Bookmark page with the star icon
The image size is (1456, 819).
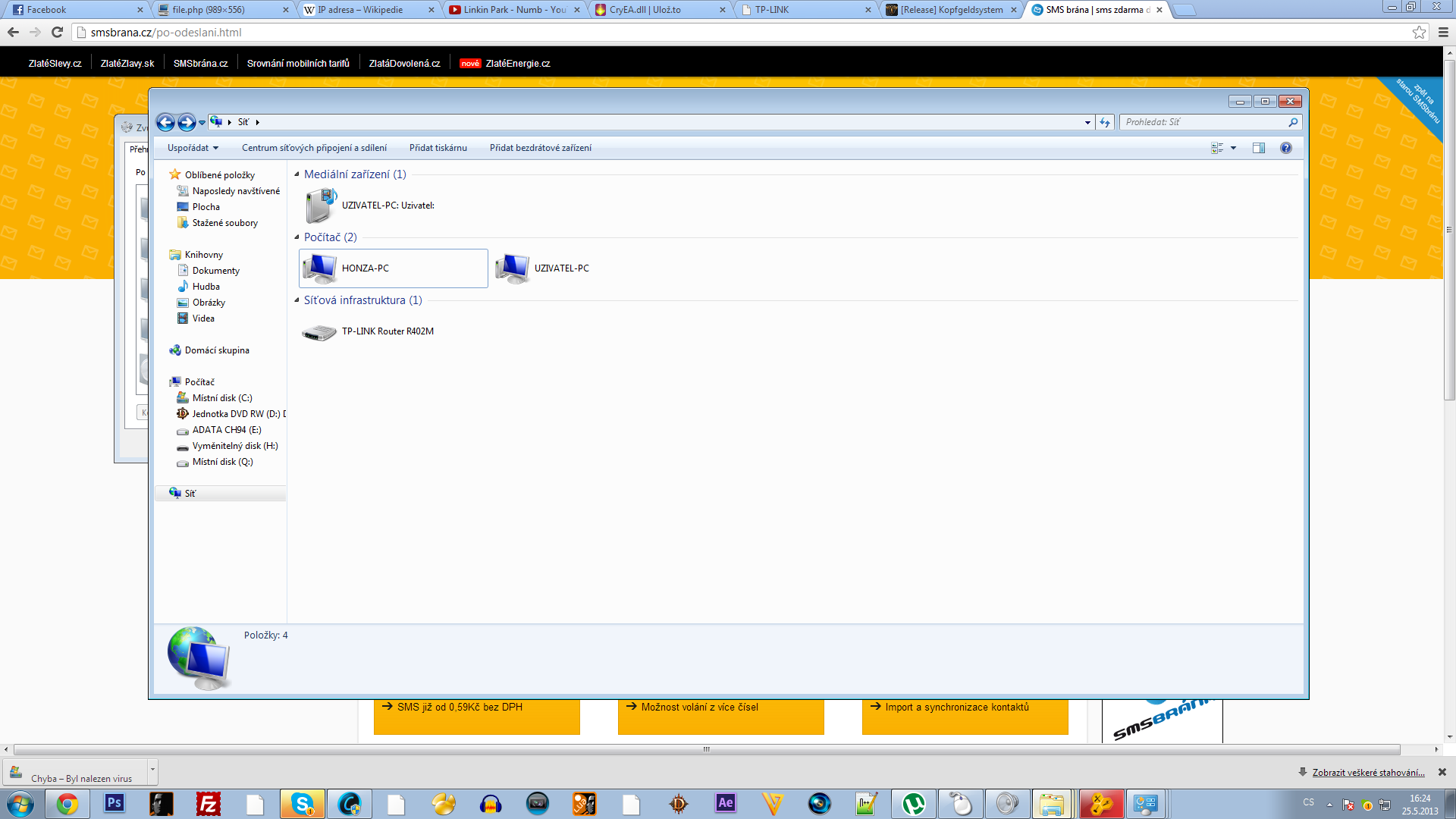pos(1419,32)
